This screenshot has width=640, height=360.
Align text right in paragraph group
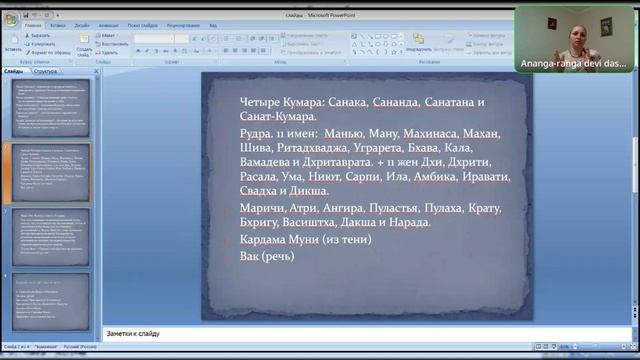coord(244,51)
